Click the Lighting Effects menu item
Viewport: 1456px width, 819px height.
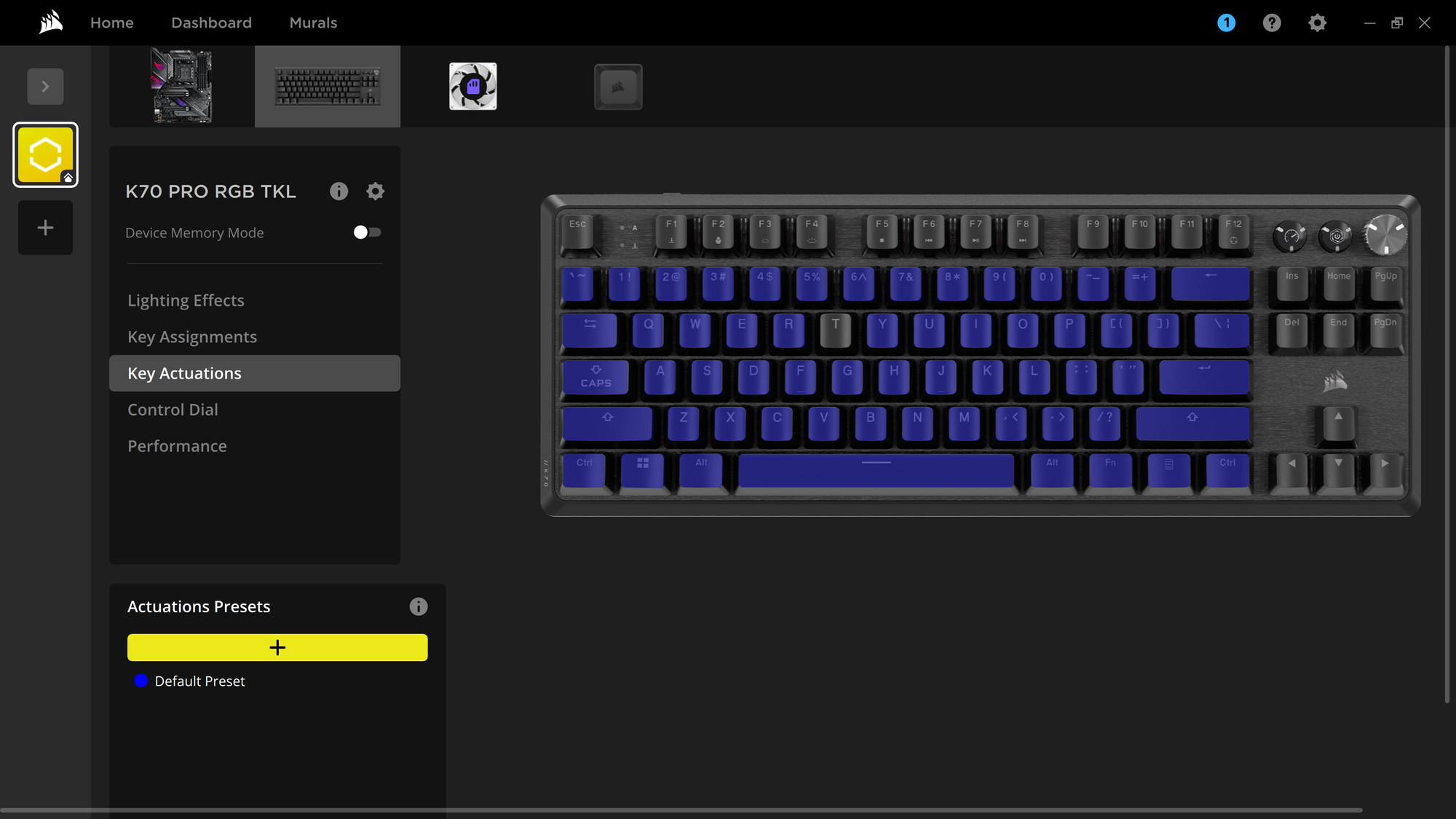pyautogui.click(x=186, y=300)
